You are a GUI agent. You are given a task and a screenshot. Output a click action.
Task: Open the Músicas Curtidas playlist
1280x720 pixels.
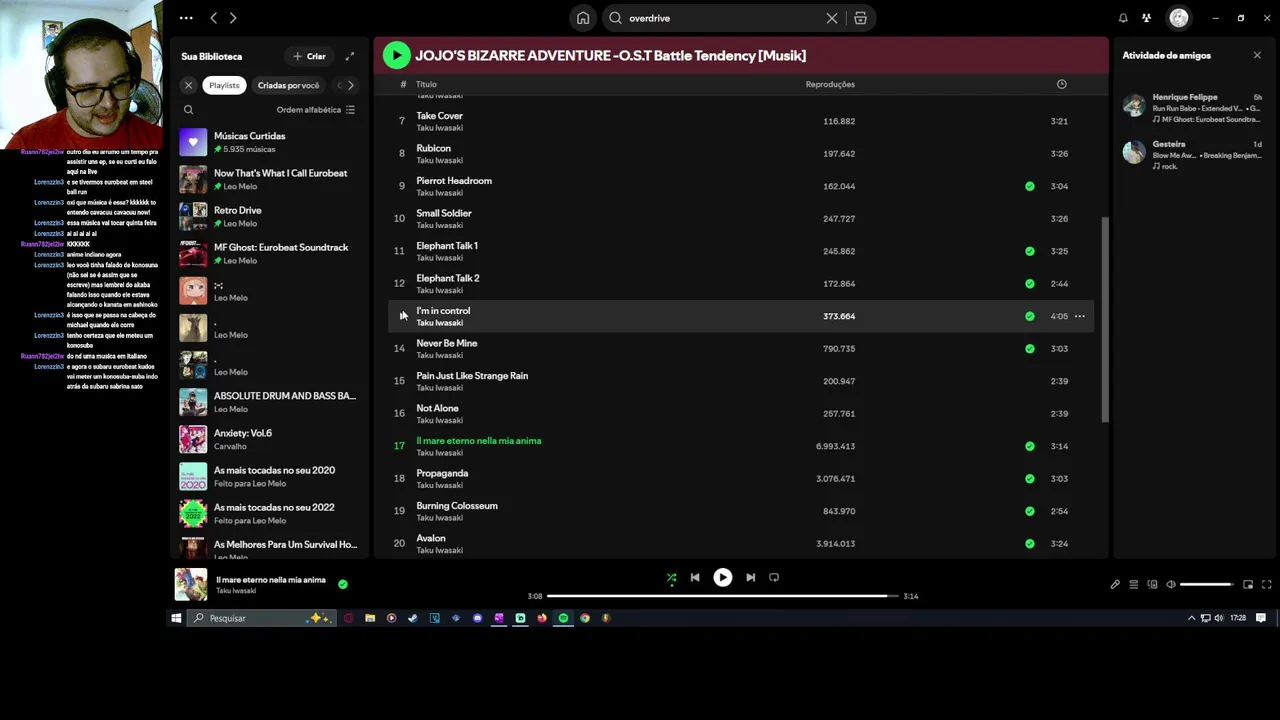(x=268, y=142)
